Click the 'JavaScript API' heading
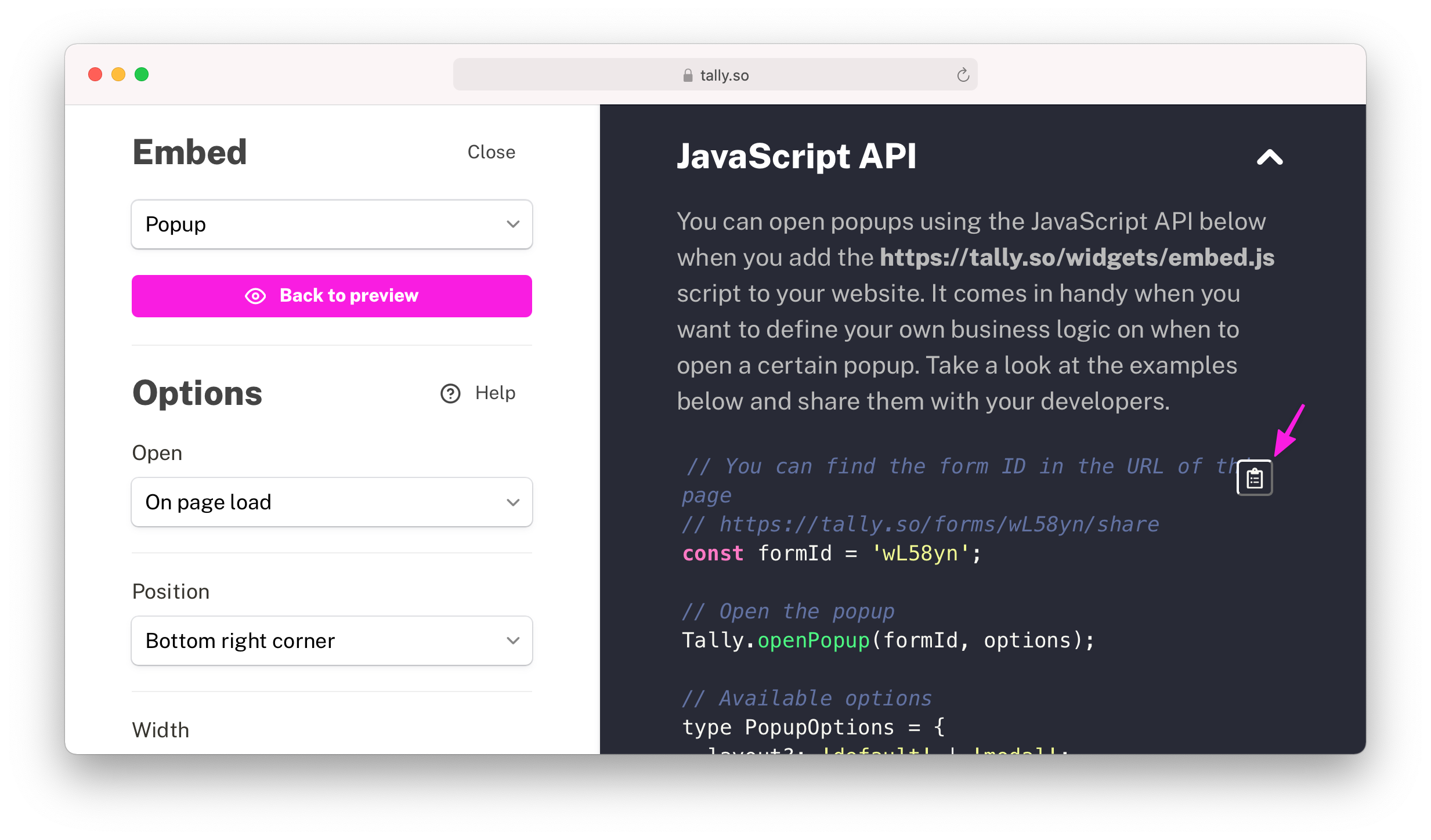The height and width of the screenshot is (840, 1431). click(797, 156)
